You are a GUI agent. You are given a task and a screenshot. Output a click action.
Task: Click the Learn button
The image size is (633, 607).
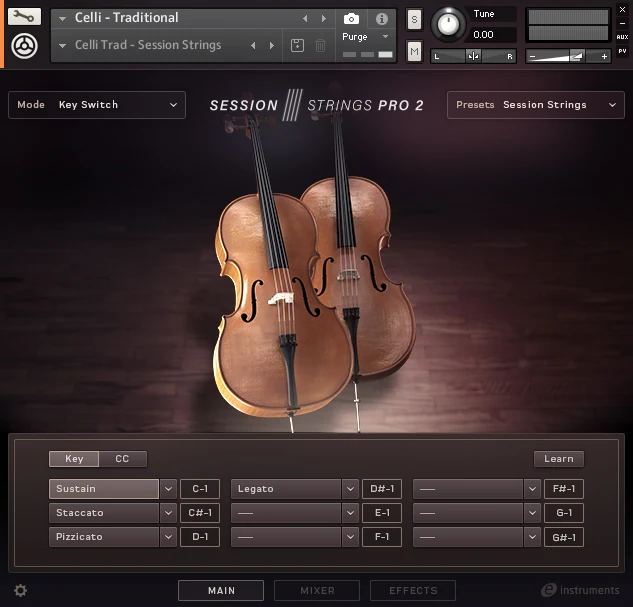(x=558, y=459)
